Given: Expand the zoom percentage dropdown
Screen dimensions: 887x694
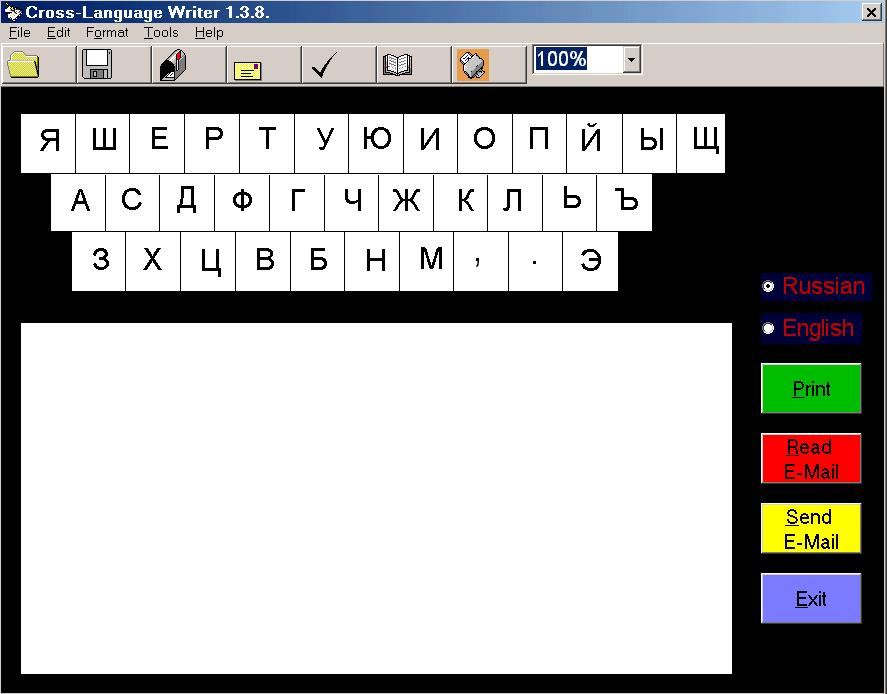Looking at the screenshot, I should click(632, 59).
